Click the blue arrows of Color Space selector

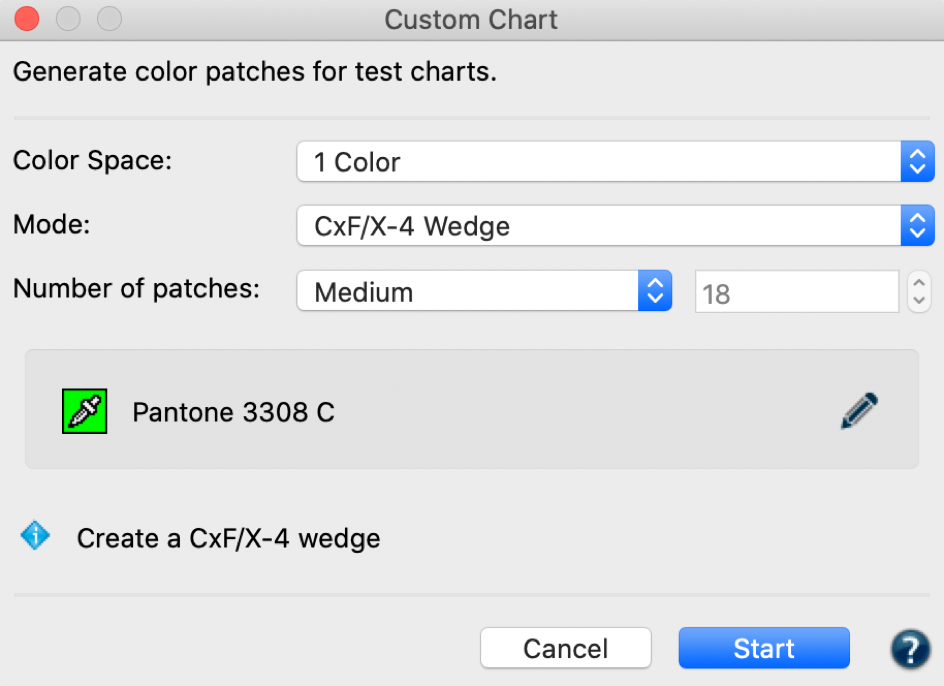click(918, 161)
